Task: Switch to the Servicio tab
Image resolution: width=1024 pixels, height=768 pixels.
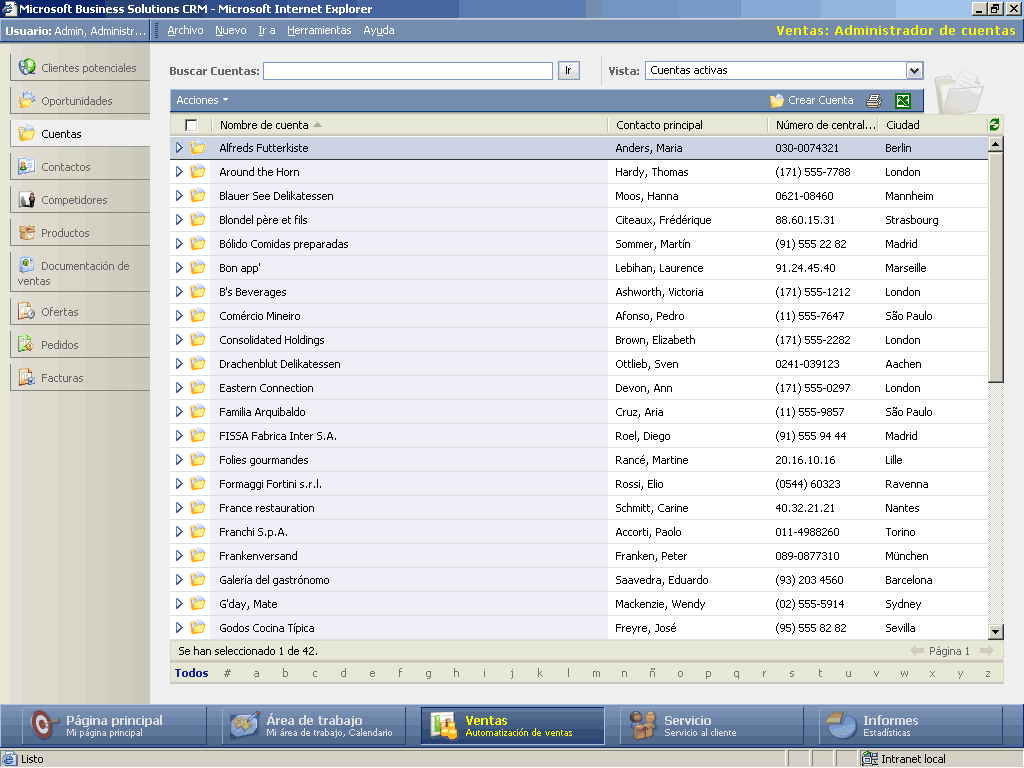Action: (x=711, y=726)
